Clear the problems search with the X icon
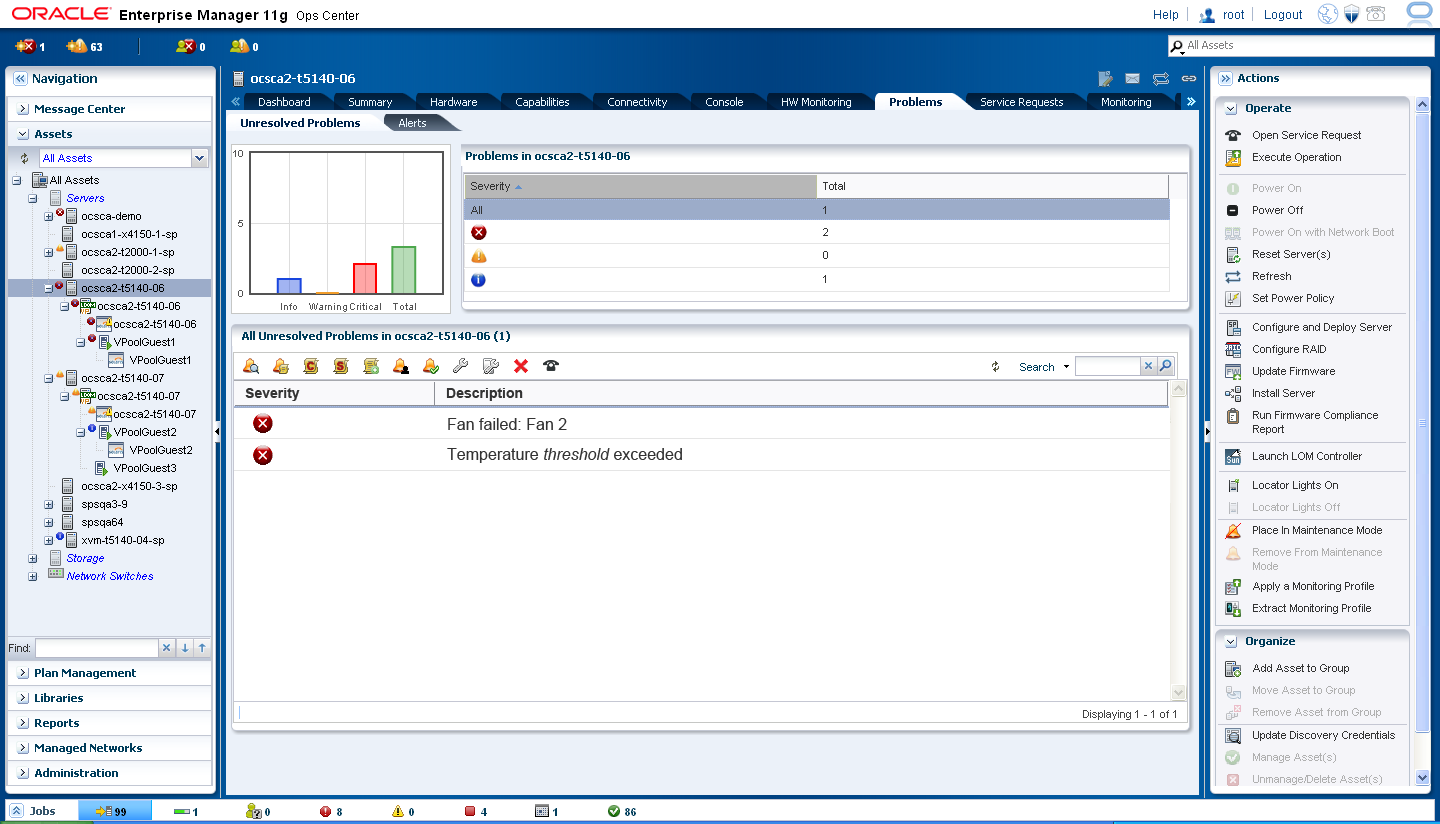Viewport: 1440px width, 824px height. [x=1149, y=367]
